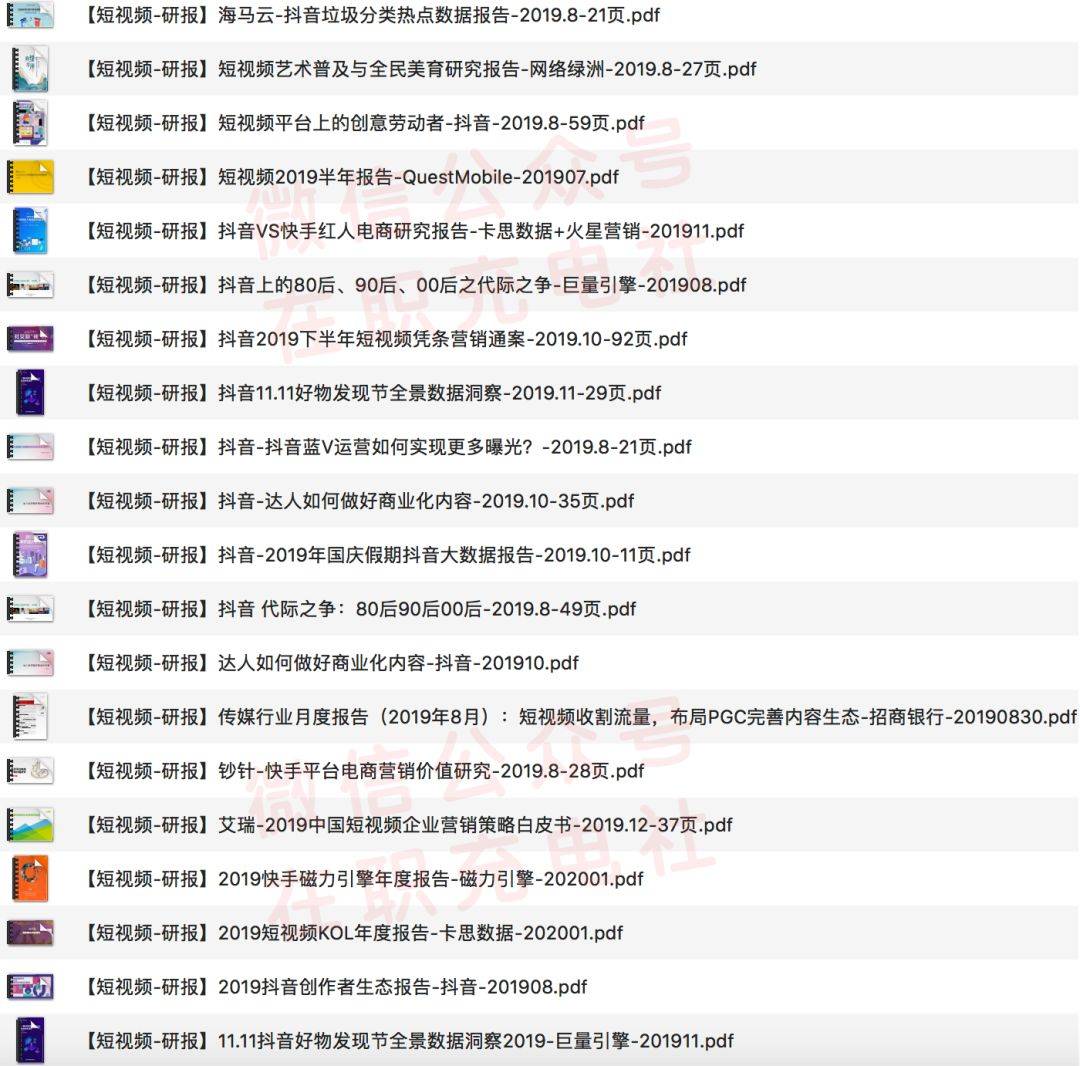Select the icon of 抖音11.11好物发现节全景数据洞察-2019.11-29页

(x=30, y=393)
